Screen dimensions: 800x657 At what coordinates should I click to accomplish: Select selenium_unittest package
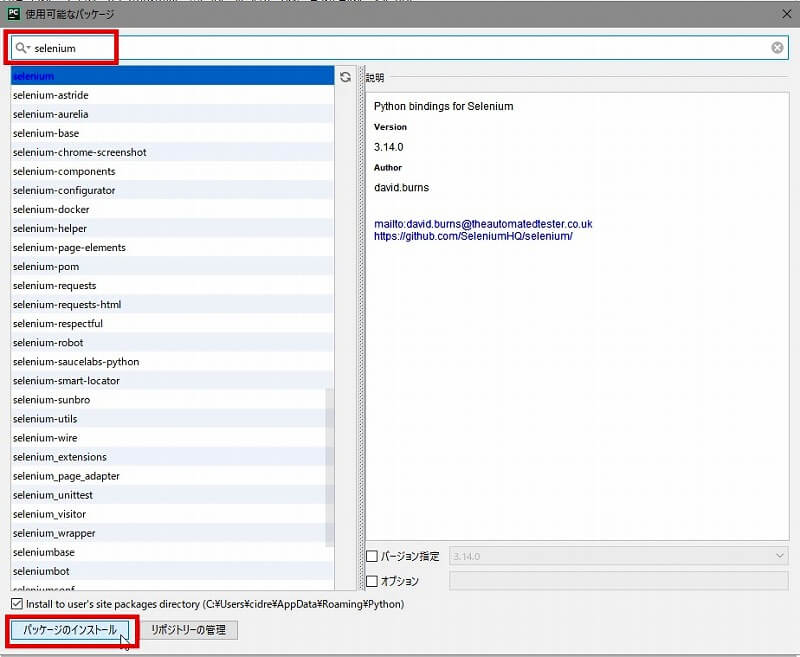tap(172, 495)
